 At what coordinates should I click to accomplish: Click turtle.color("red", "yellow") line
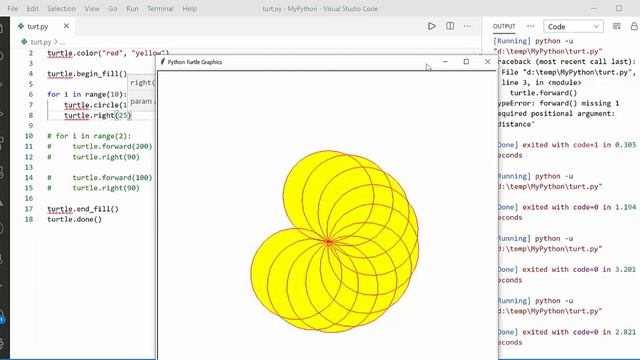pos(108,53)
